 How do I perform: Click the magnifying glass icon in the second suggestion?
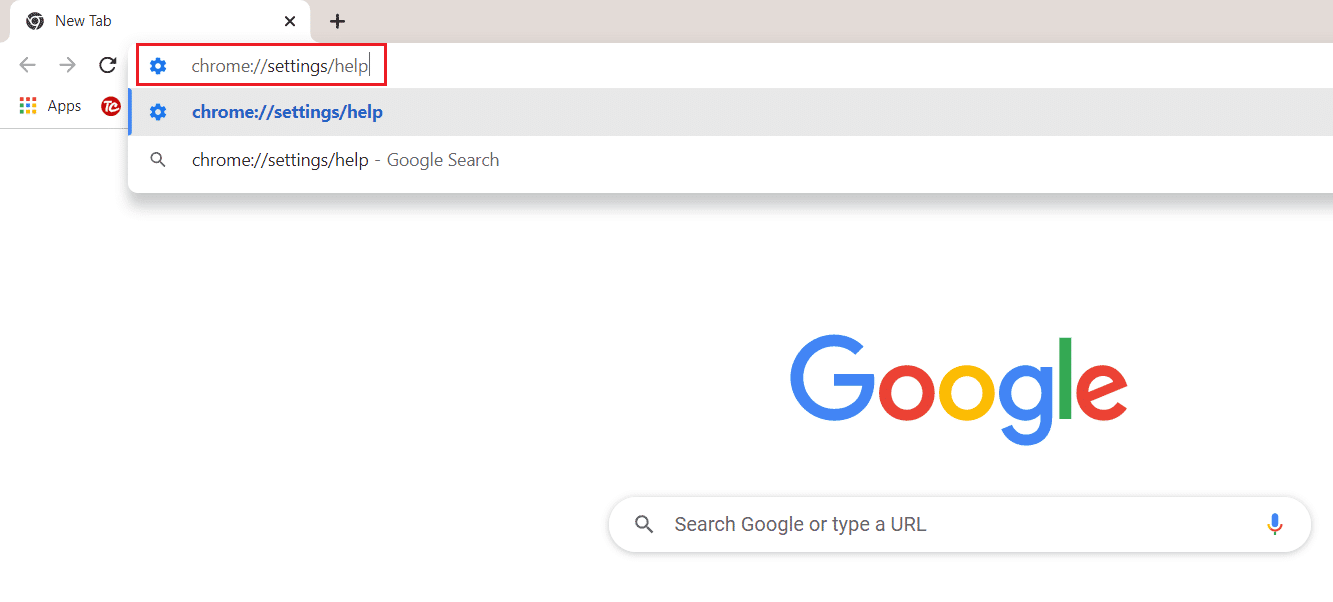point(158,159)
